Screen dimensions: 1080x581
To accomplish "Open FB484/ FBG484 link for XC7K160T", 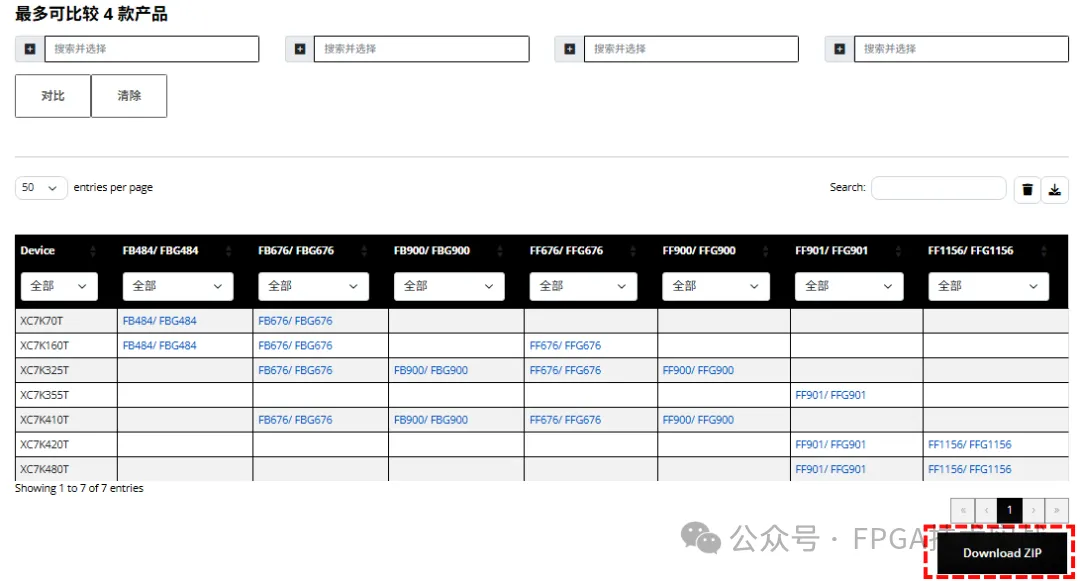I will pos(160,346).
